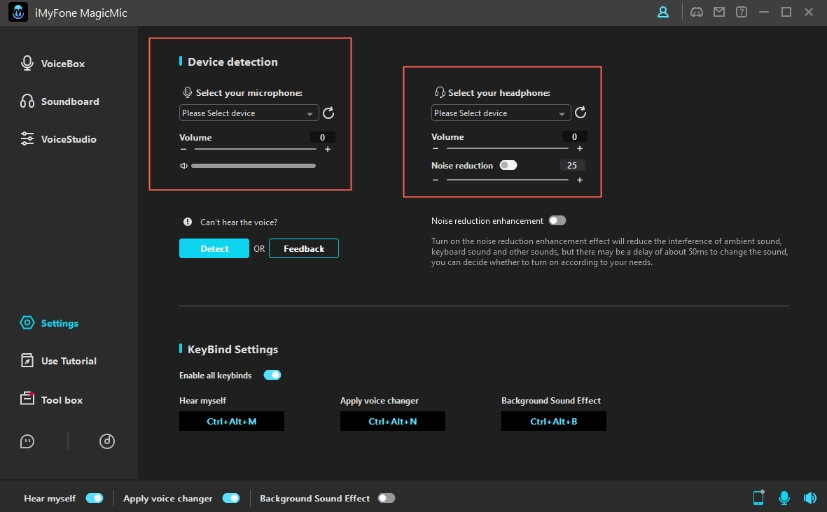This screenshot has height=512, width=827.
Task: Mute the microphone icon in bottom bar
Action: (x=784, y=498)
